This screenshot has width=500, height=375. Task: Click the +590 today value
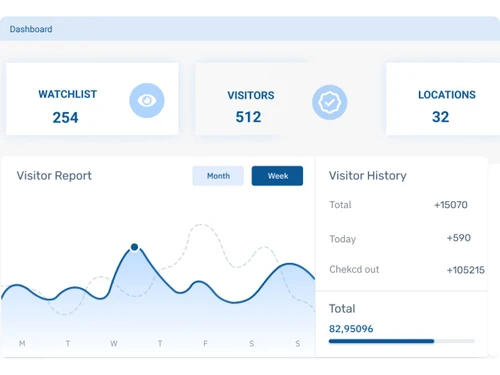(x=459, y=238)
